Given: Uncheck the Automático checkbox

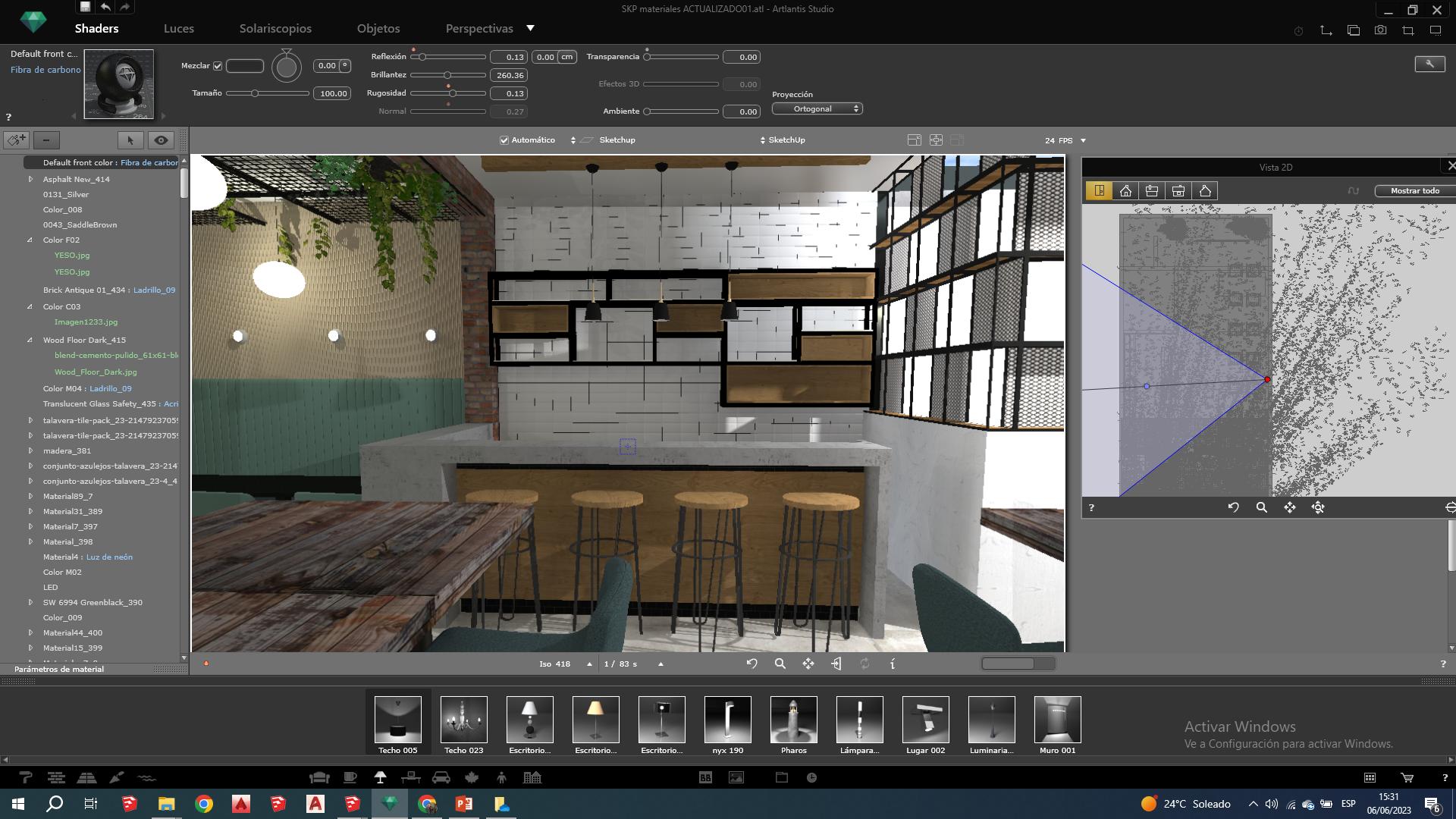Looking at the screenshot, I should point(504,140).
